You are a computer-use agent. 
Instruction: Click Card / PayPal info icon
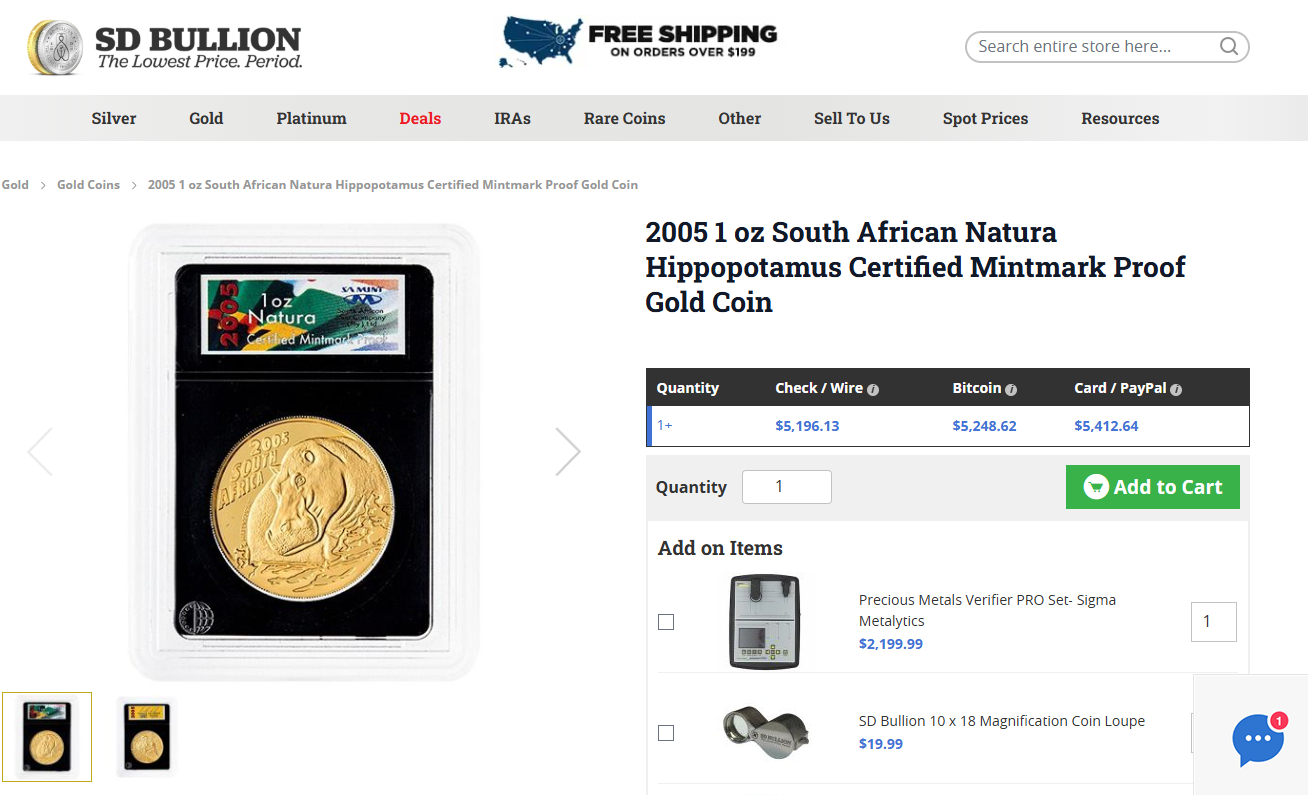1176,390
